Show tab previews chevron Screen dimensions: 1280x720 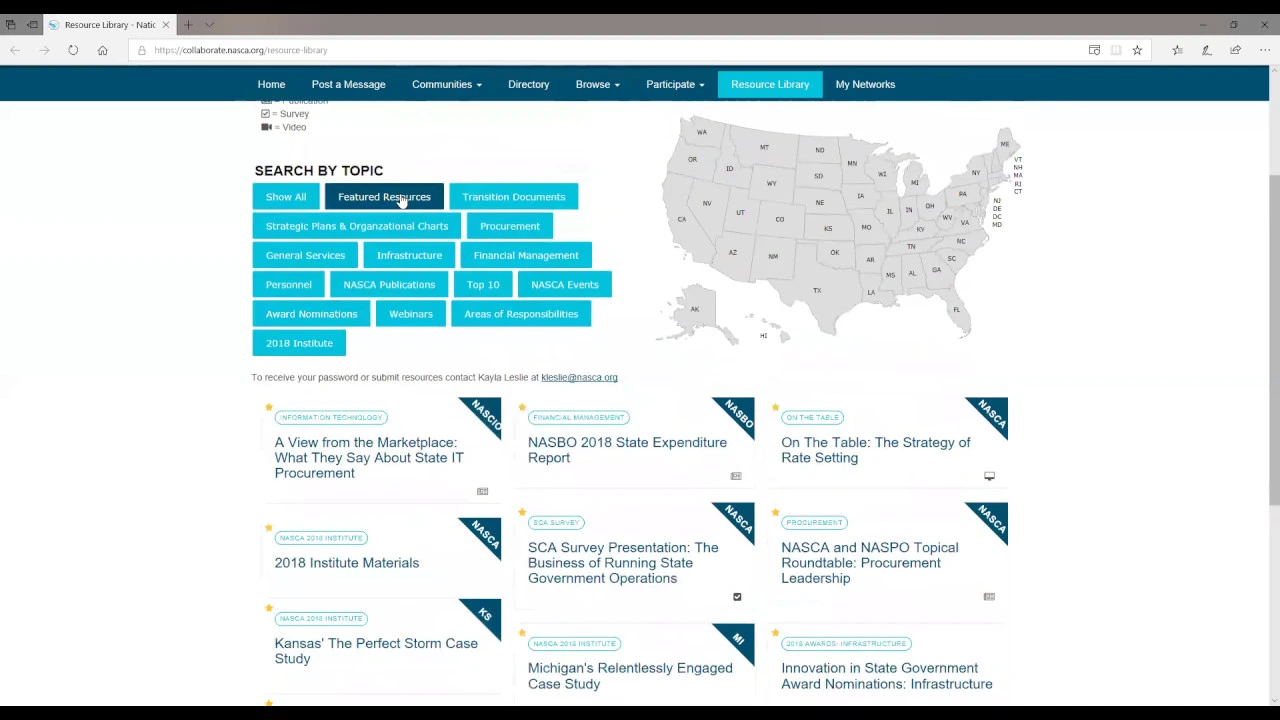(x=209, y=24)
